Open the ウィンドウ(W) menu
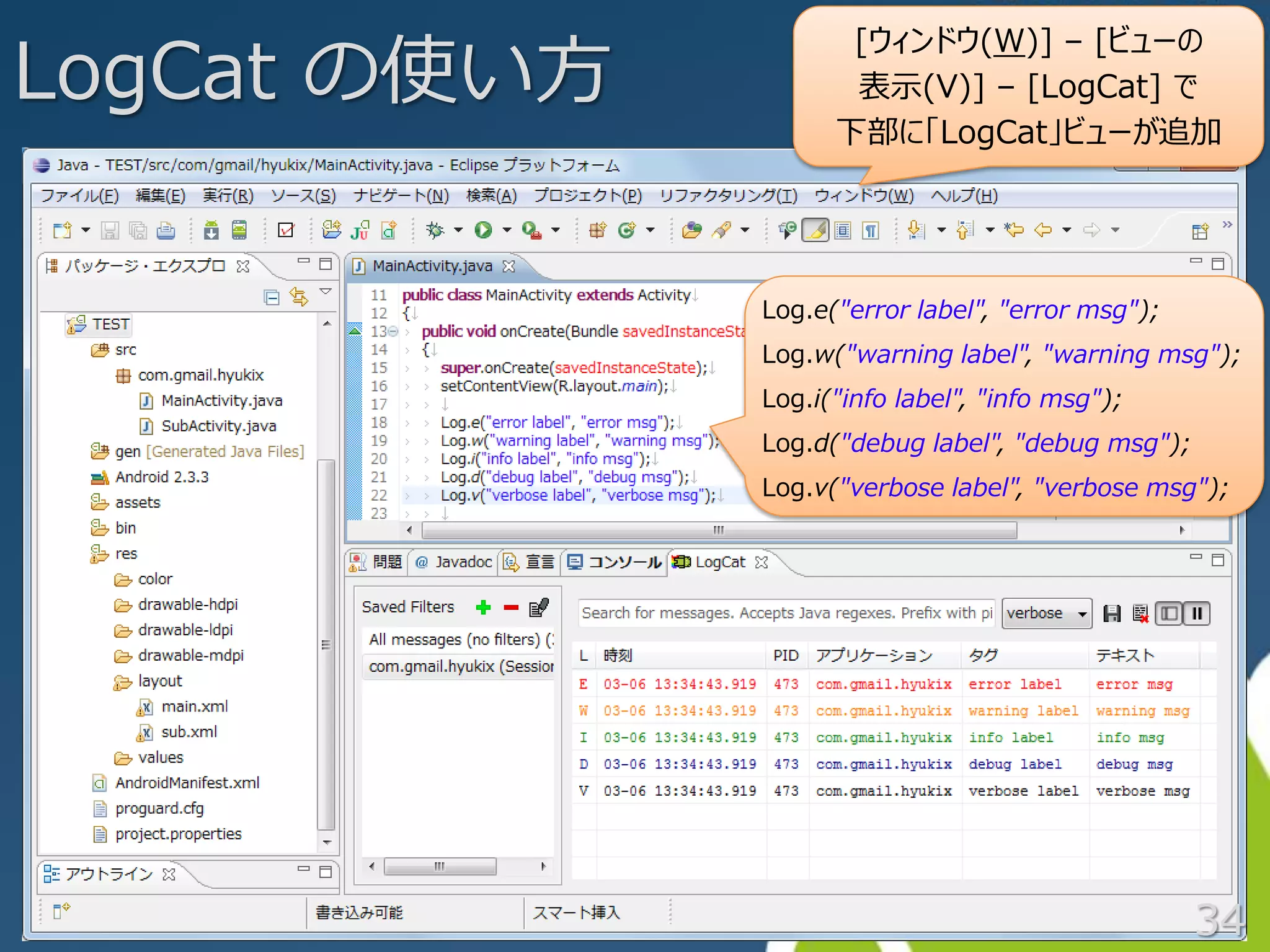1270x952 pixels. [864, 196]
